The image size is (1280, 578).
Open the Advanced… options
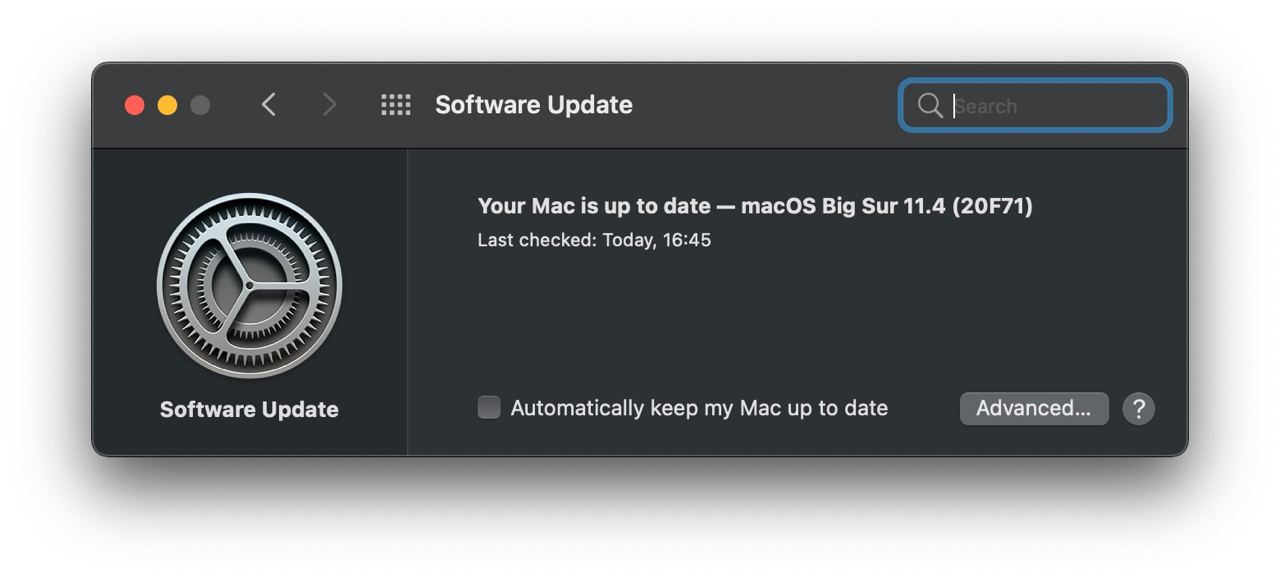[x=1033, y=408]
